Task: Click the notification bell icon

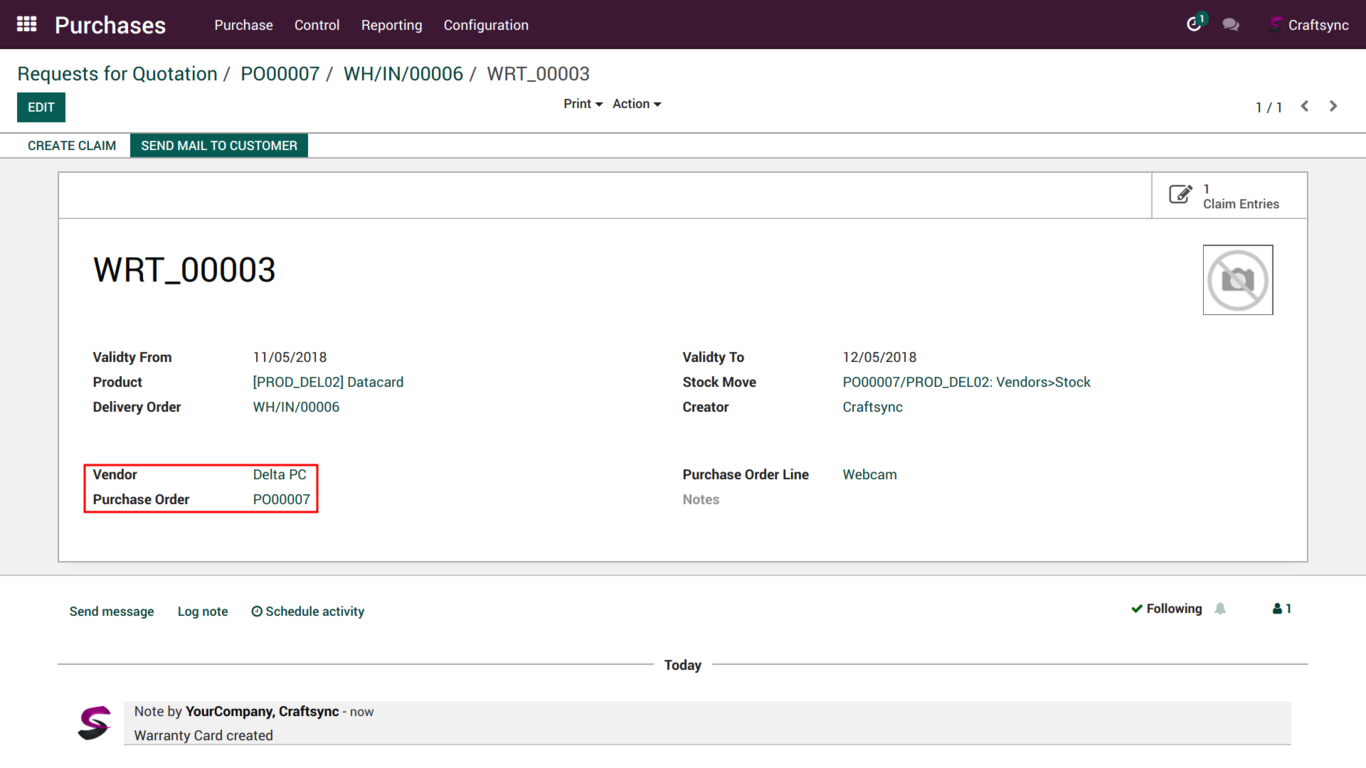Action: [x=1220, y=609]
